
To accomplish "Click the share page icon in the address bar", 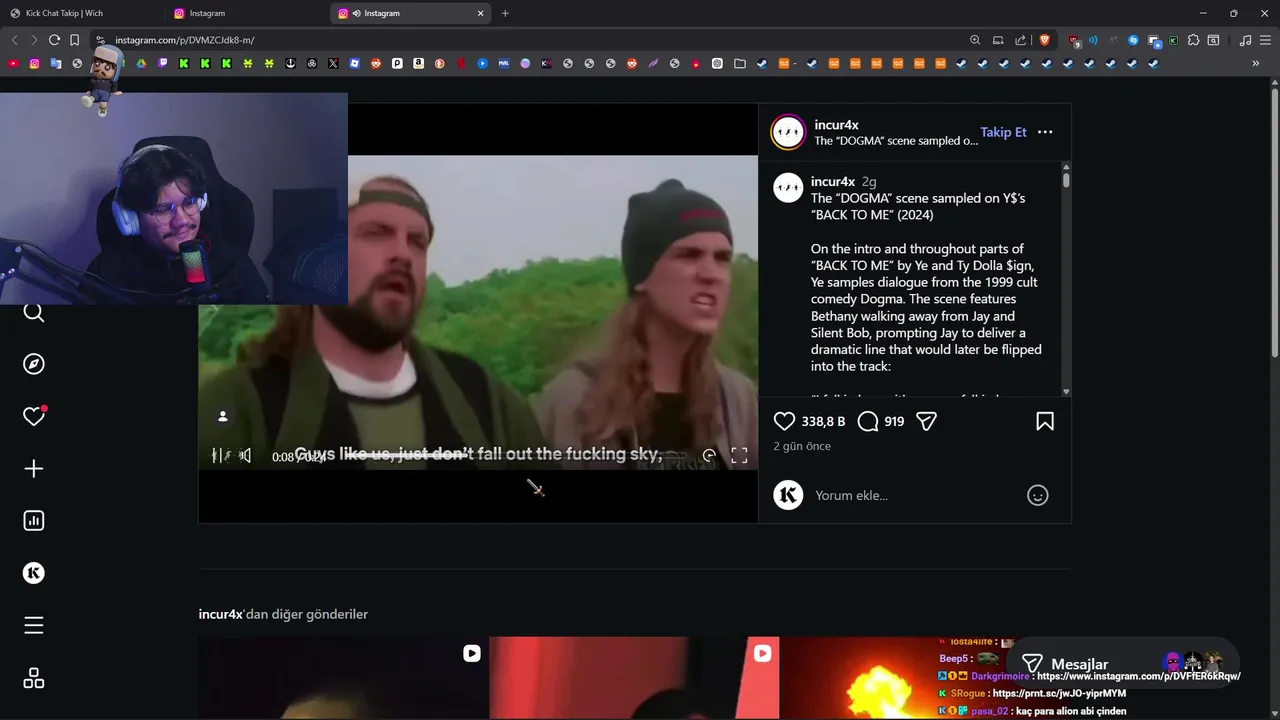I will pos(1020,40).
